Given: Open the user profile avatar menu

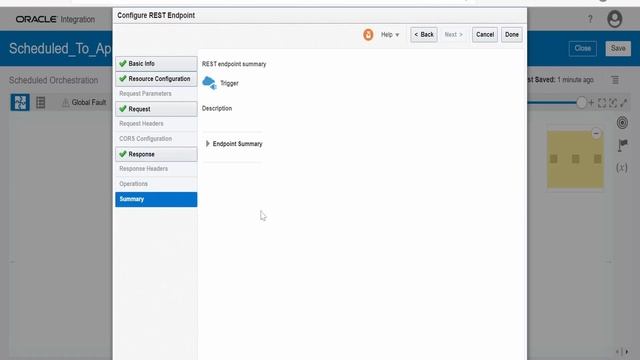Looking at the screenshot, I should pos(614,19).
